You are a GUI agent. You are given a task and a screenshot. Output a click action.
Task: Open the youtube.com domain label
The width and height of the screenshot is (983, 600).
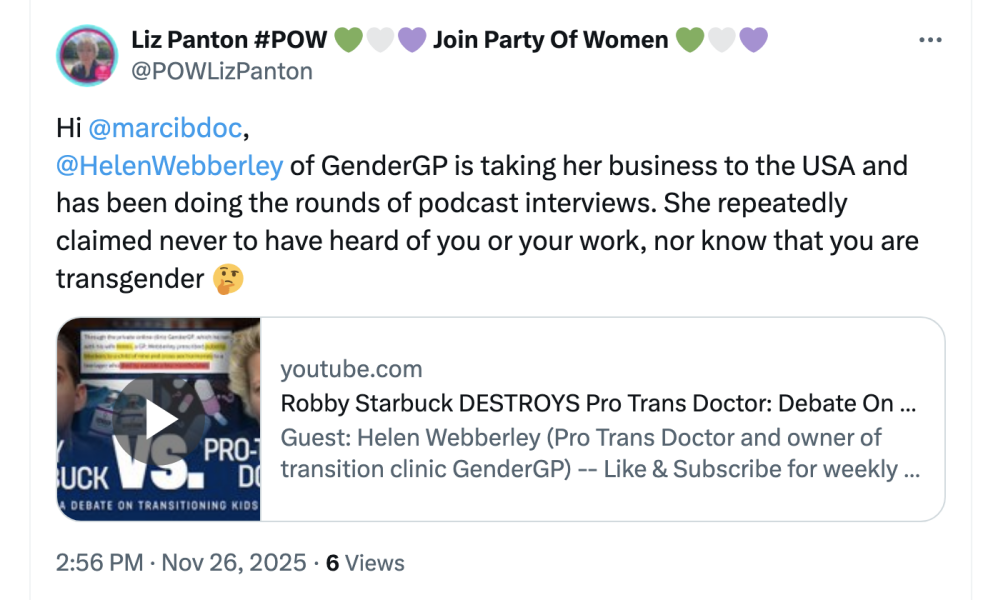[x=351, y=369]
